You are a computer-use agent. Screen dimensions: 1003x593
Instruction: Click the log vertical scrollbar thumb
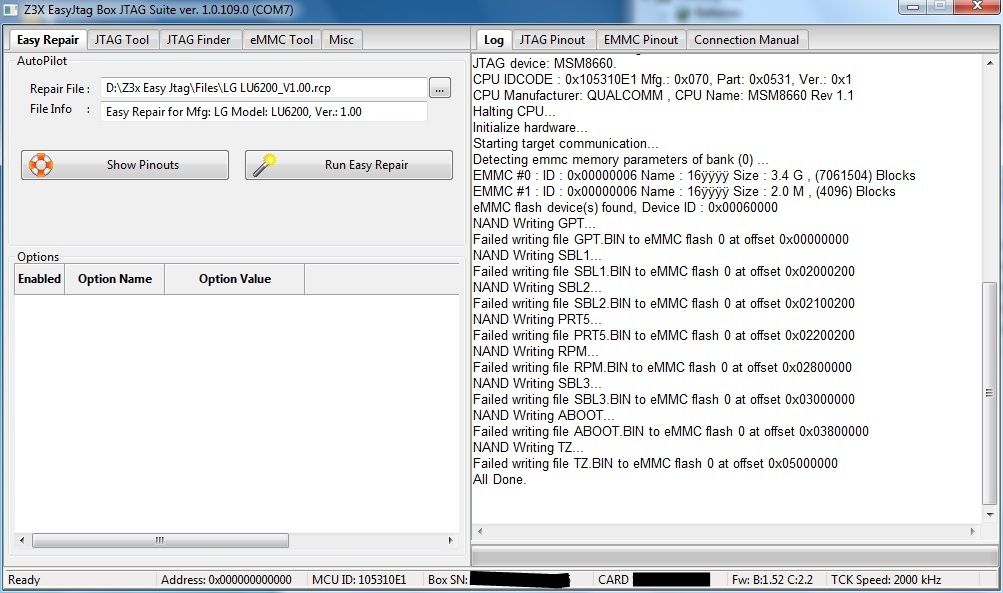pos(990,393)
